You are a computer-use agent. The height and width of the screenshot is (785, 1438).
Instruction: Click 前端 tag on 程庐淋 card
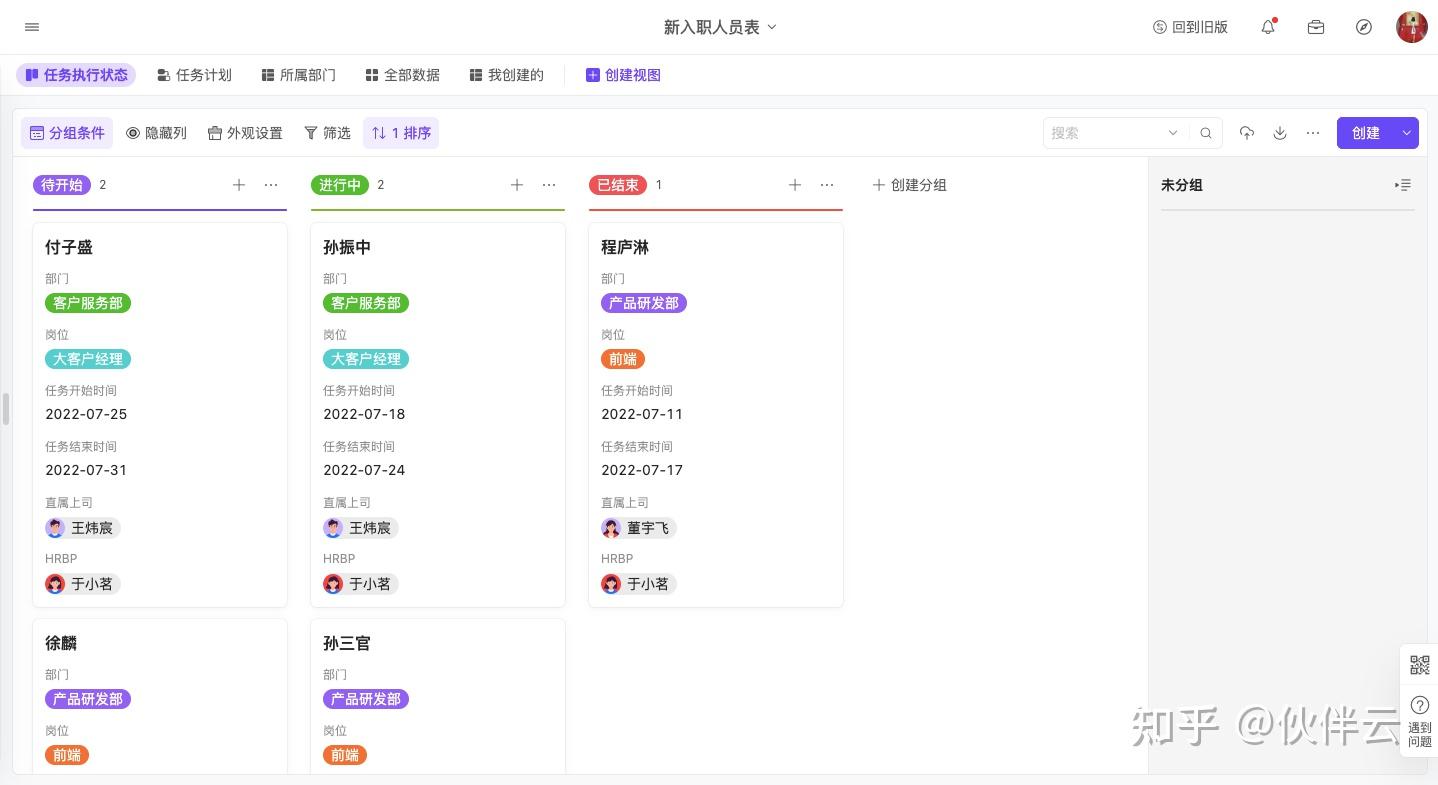coord(623,359)
